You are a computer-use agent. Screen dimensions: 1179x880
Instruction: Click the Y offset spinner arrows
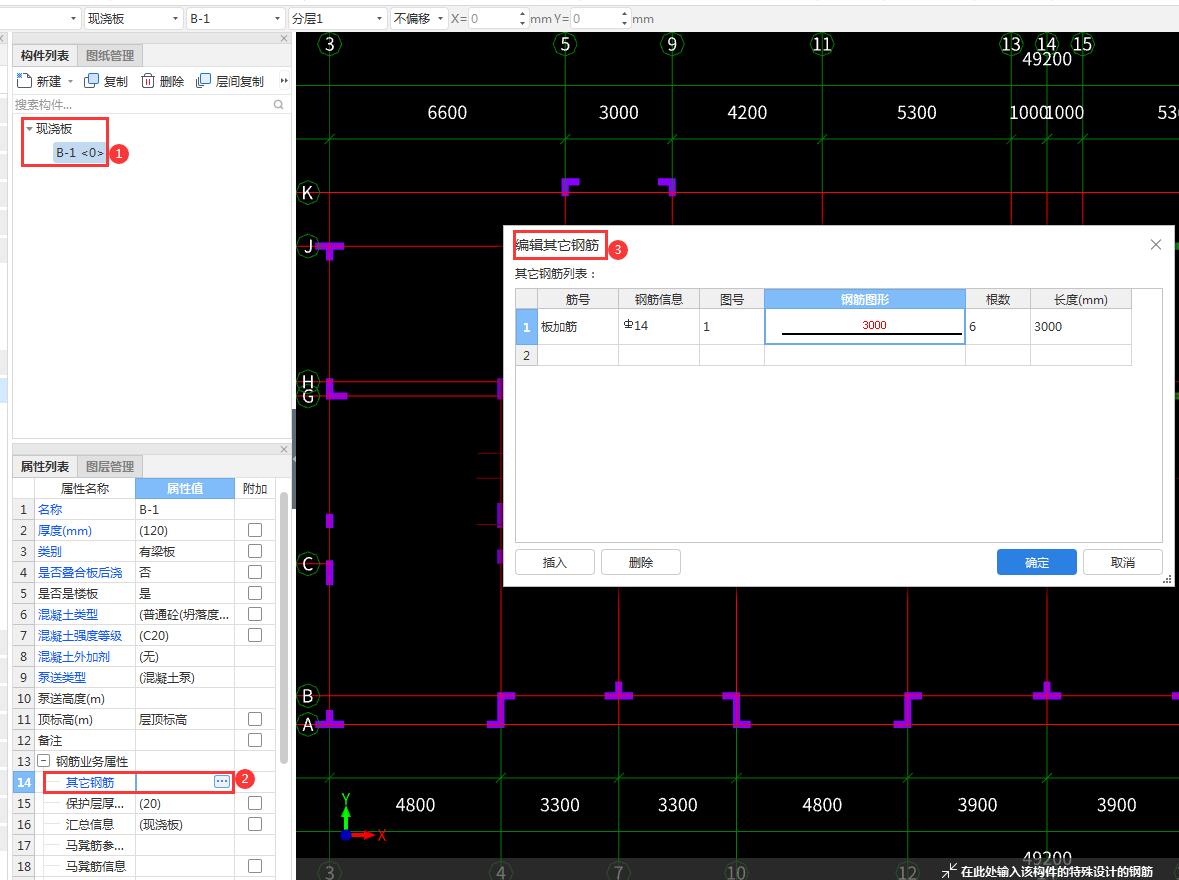click(625, 18)
